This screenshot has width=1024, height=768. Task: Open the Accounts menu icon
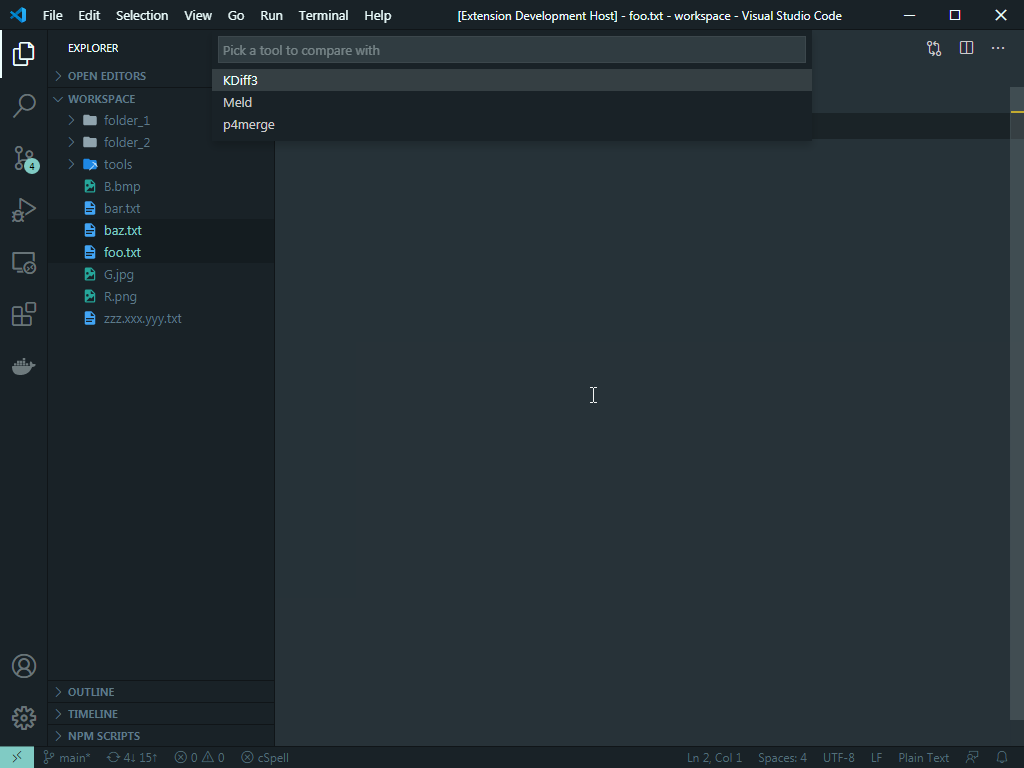[x=24, y=666]
